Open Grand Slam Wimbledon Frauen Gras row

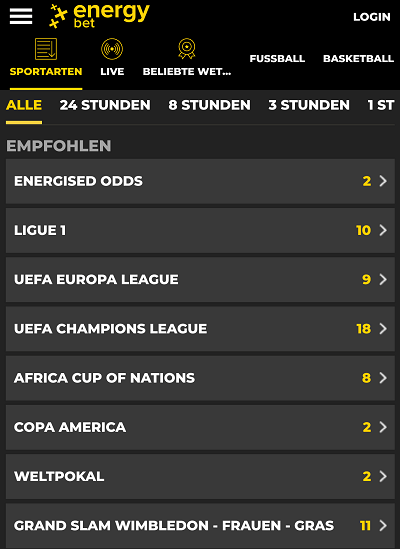[x=200, y=526]
